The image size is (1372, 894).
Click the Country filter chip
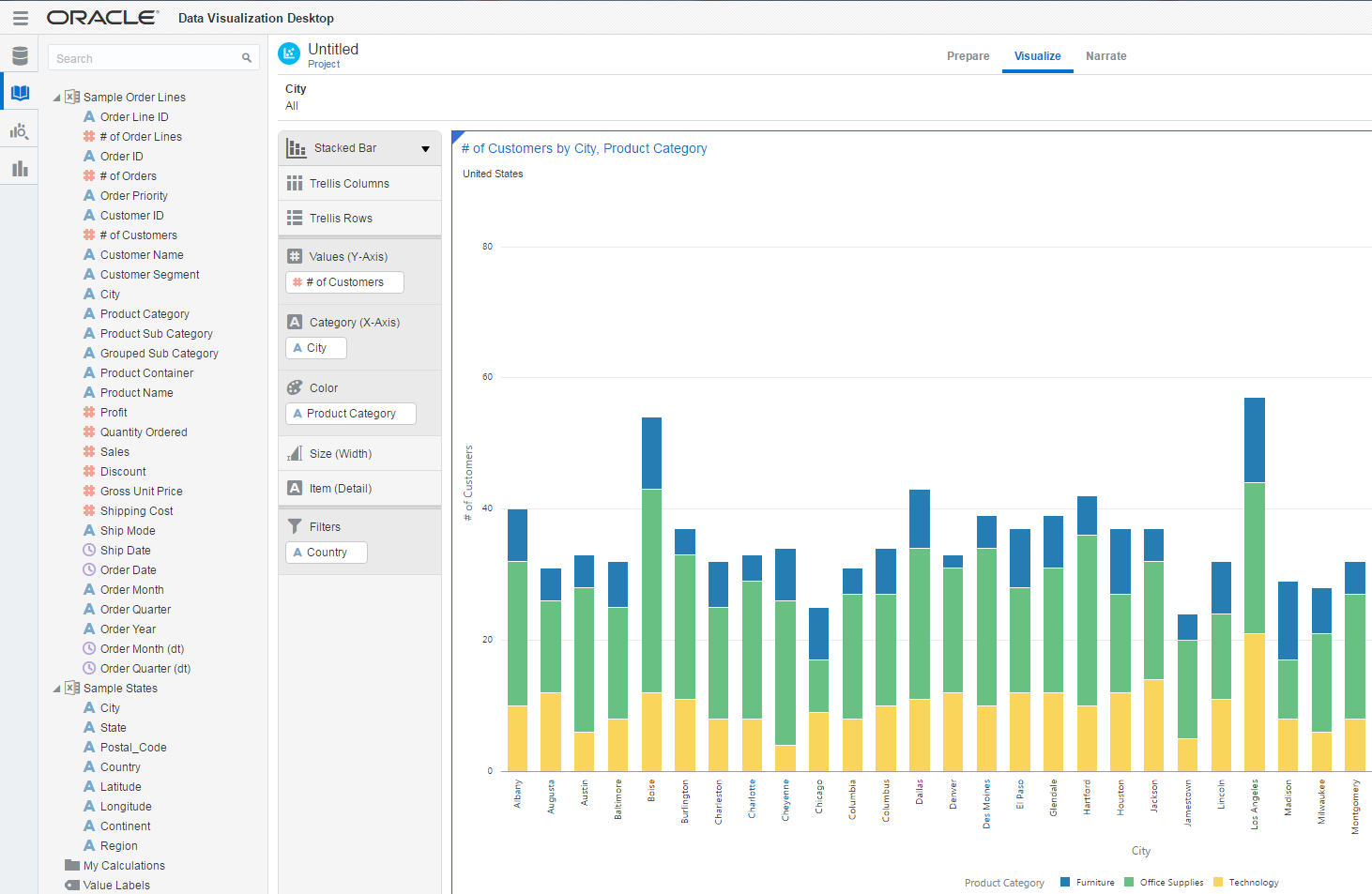326,553
